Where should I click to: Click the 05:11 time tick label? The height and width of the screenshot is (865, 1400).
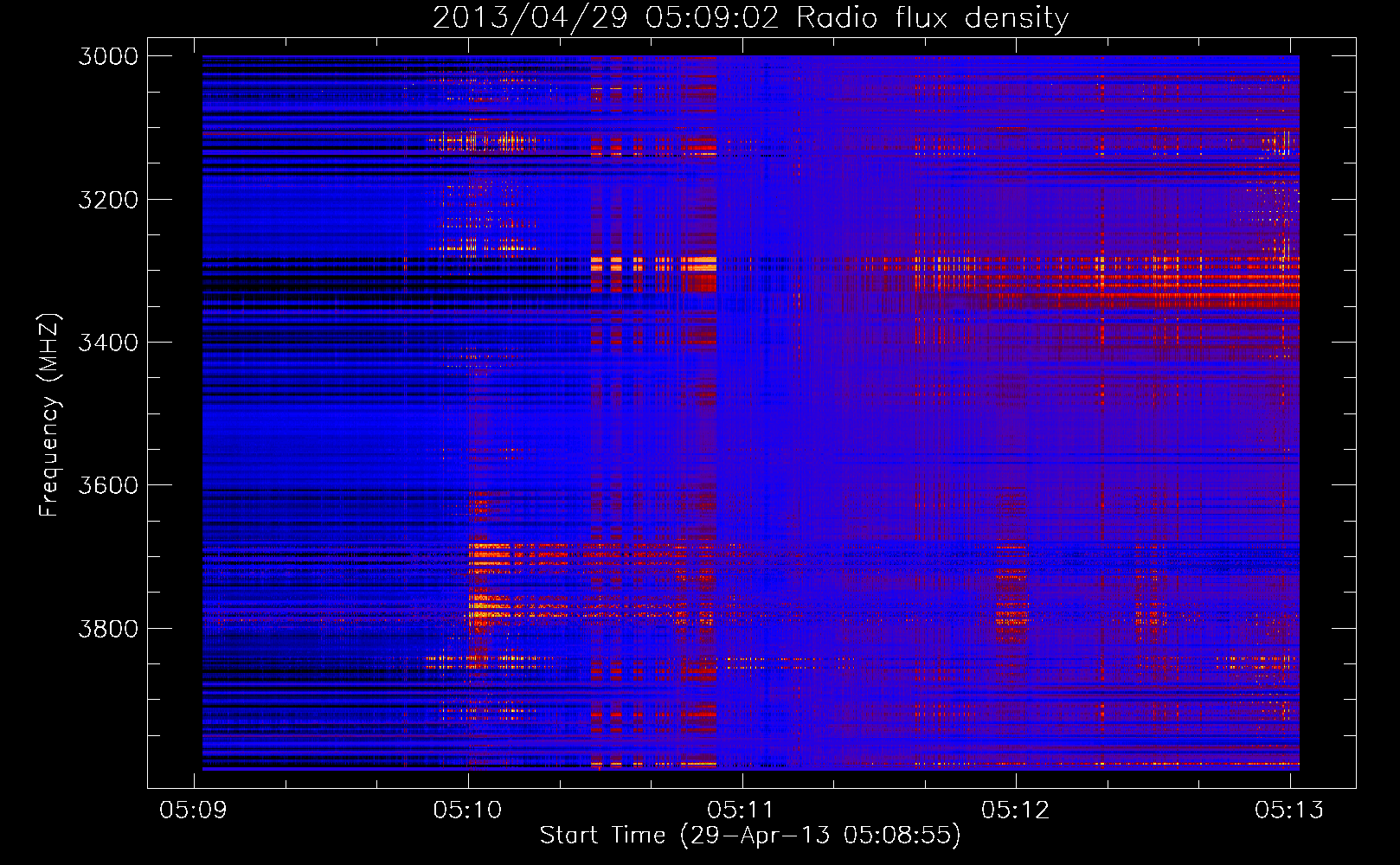[742, 810]
